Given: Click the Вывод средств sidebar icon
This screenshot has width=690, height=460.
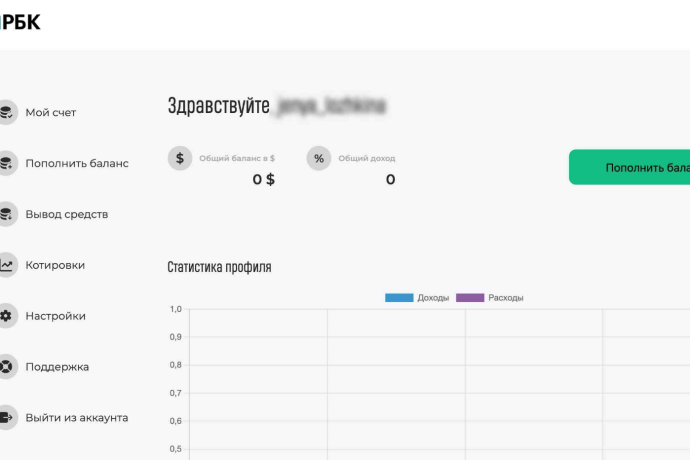Looking at the screenshot, I should (x=6, y=214).
